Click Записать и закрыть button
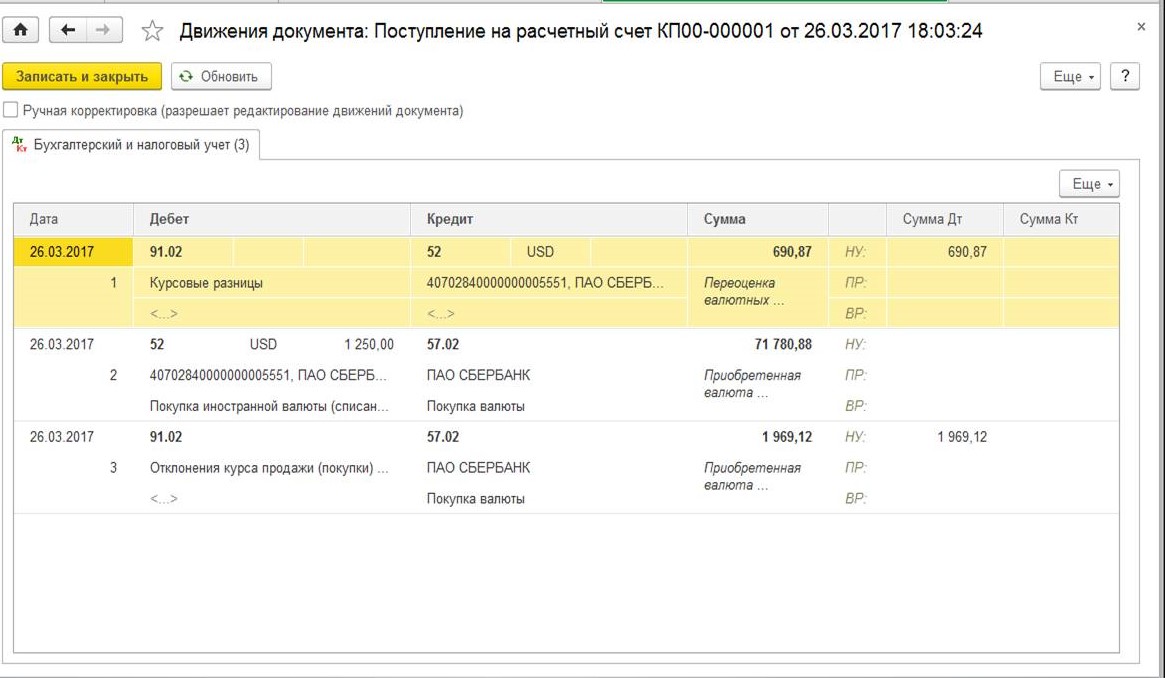Viewport: 1165px width, 678px height. (82, 76)
